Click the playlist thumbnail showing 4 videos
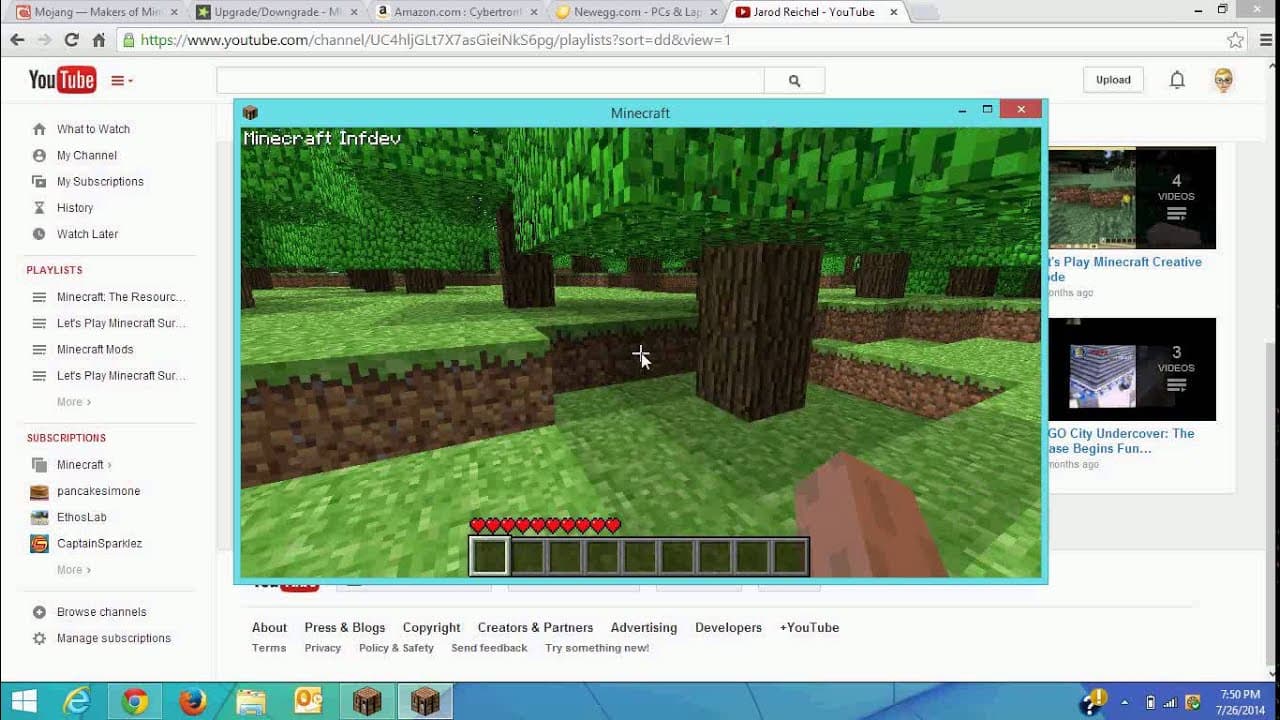 1132,198
